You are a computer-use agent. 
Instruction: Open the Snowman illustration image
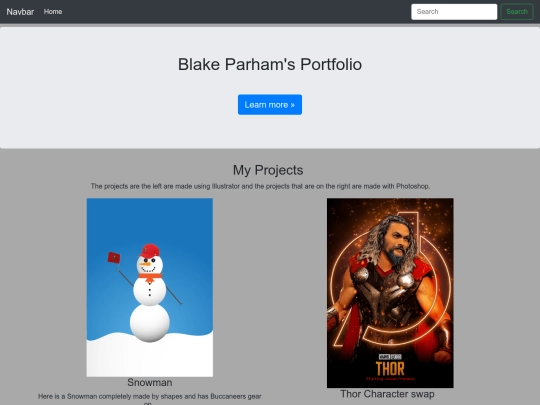pos(149,287)
